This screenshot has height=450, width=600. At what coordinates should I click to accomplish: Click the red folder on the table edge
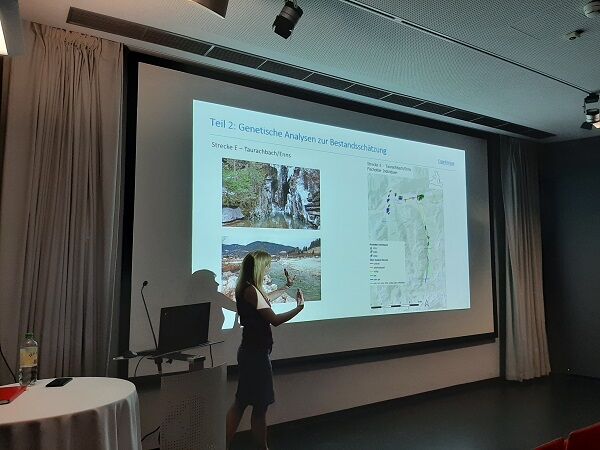[x=10, y=393]
